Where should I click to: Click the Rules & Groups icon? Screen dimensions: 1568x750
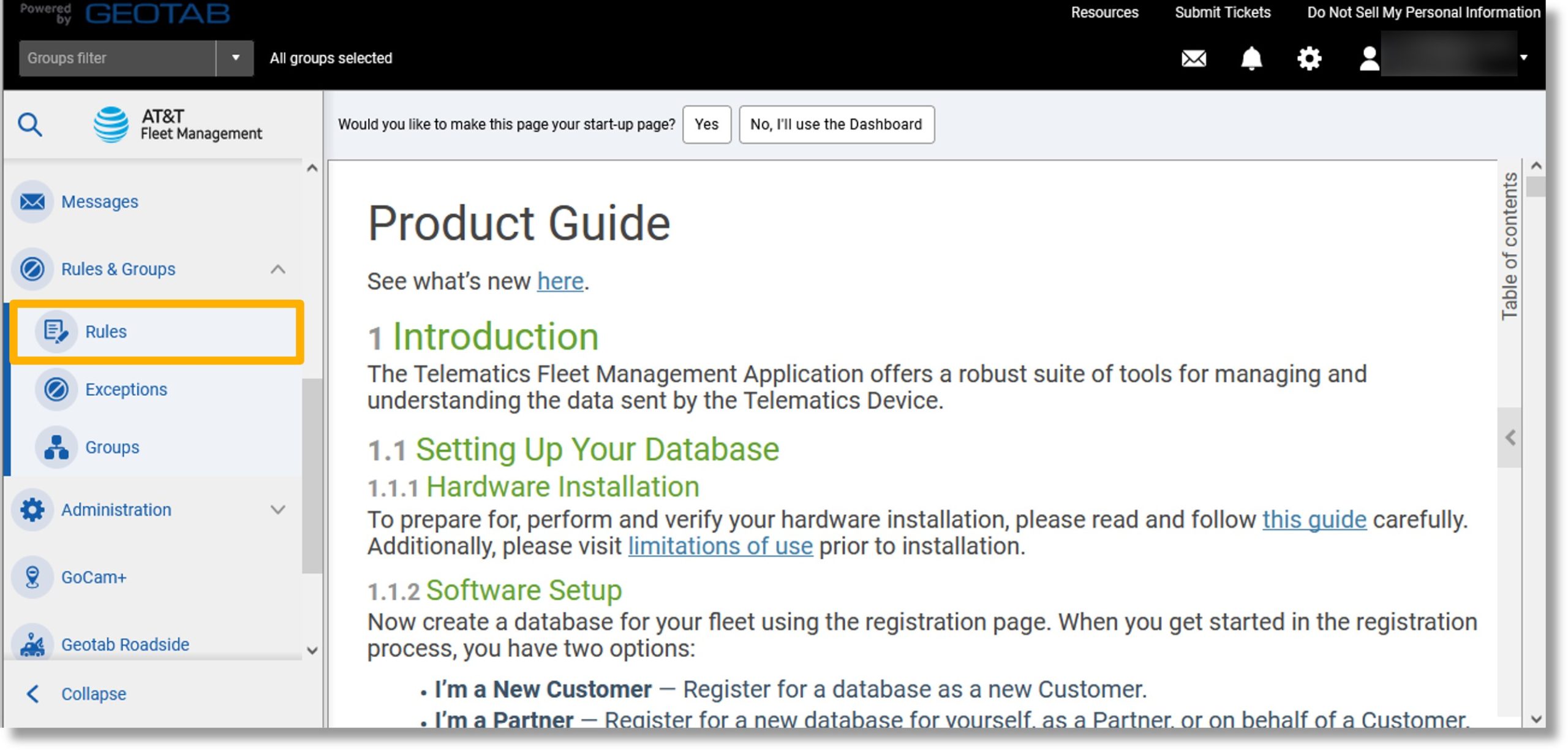(31, 268)
